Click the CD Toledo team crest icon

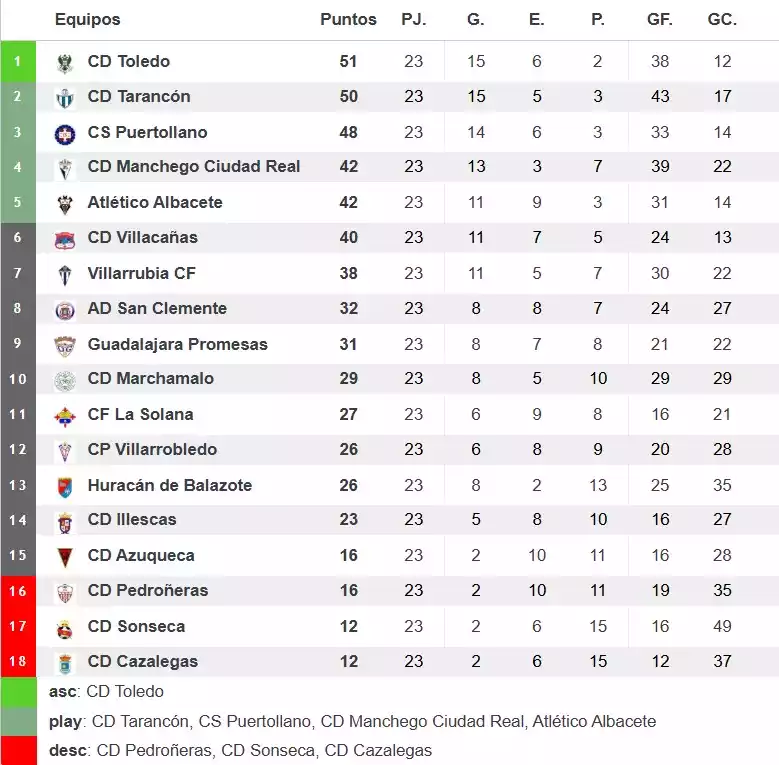pyautogui.click(x=65, y=62)
